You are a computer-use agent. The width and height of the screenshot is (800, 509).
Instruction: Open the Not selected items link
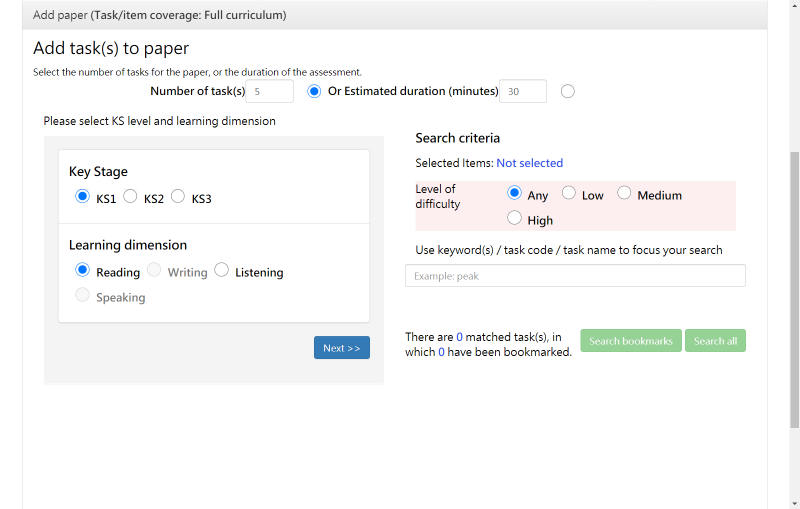click(530, 163)
